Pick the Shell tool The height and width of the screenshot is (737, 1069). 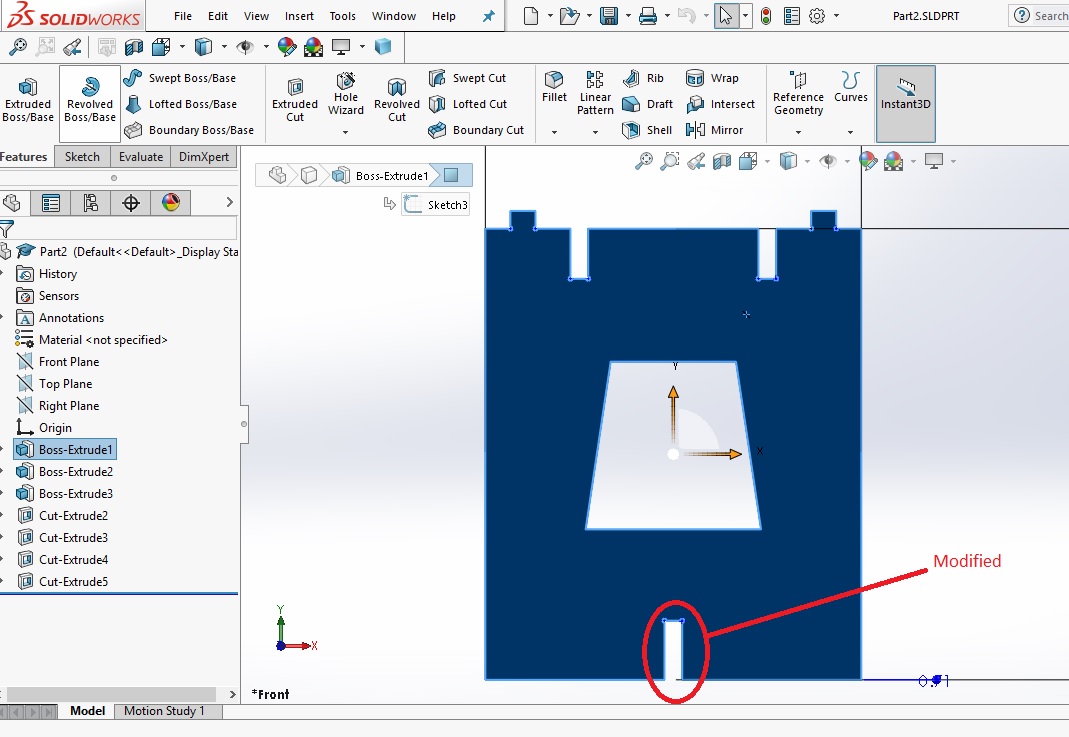pyautogui.click(x=647, y=130)
